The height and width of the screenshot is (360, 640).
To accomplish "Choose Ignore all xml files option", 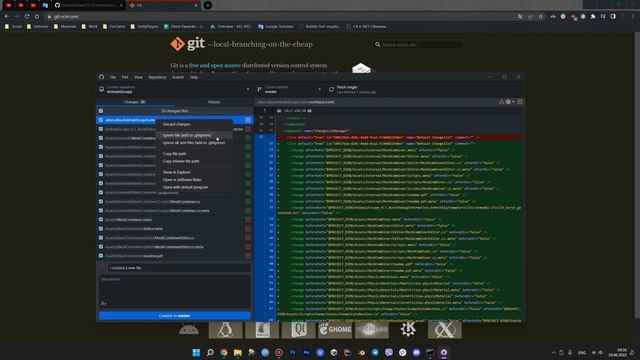I will coord(195,143).
